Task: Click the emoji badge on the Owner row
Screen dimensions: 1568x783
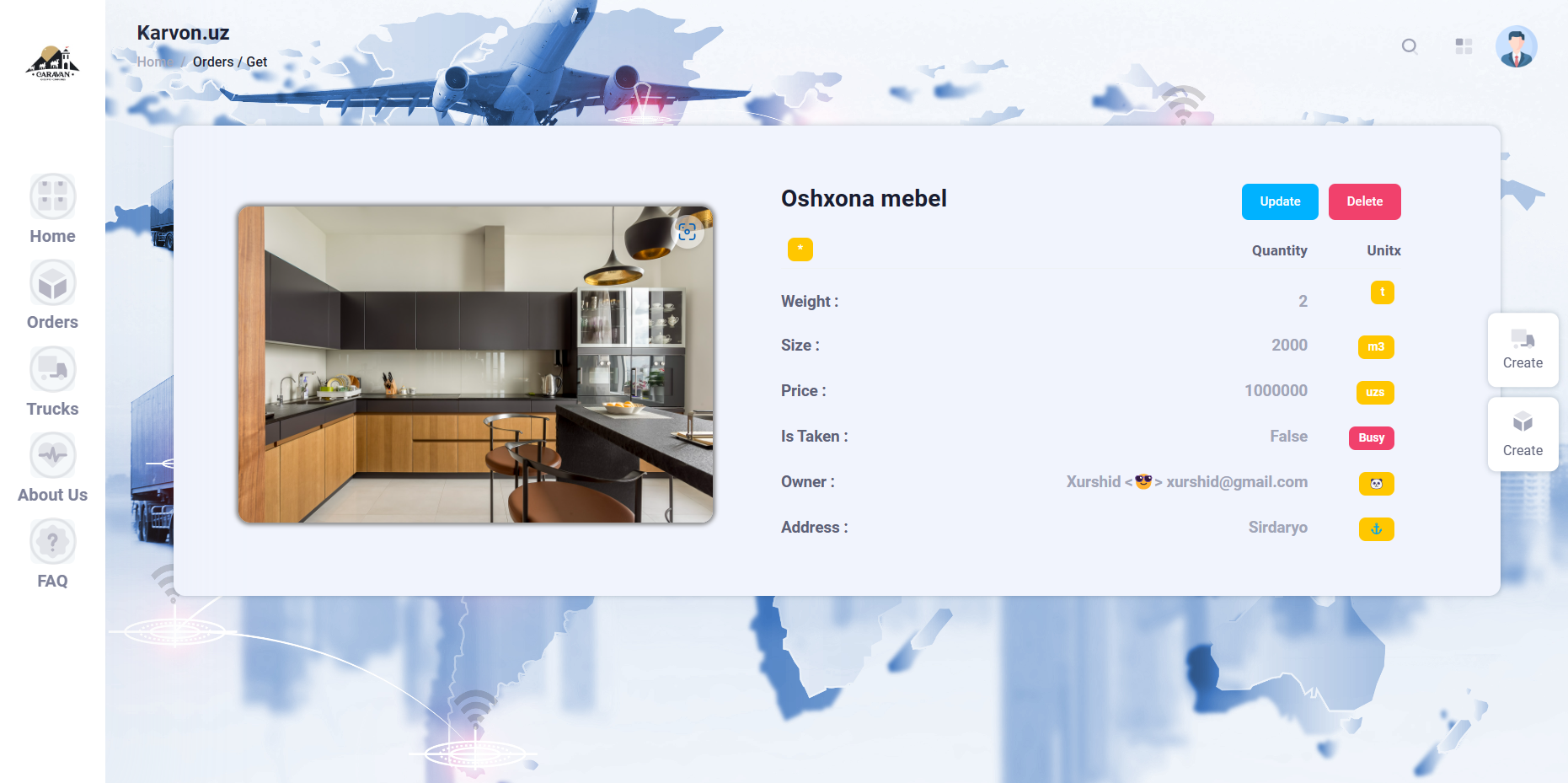Action: point(1376,483)
